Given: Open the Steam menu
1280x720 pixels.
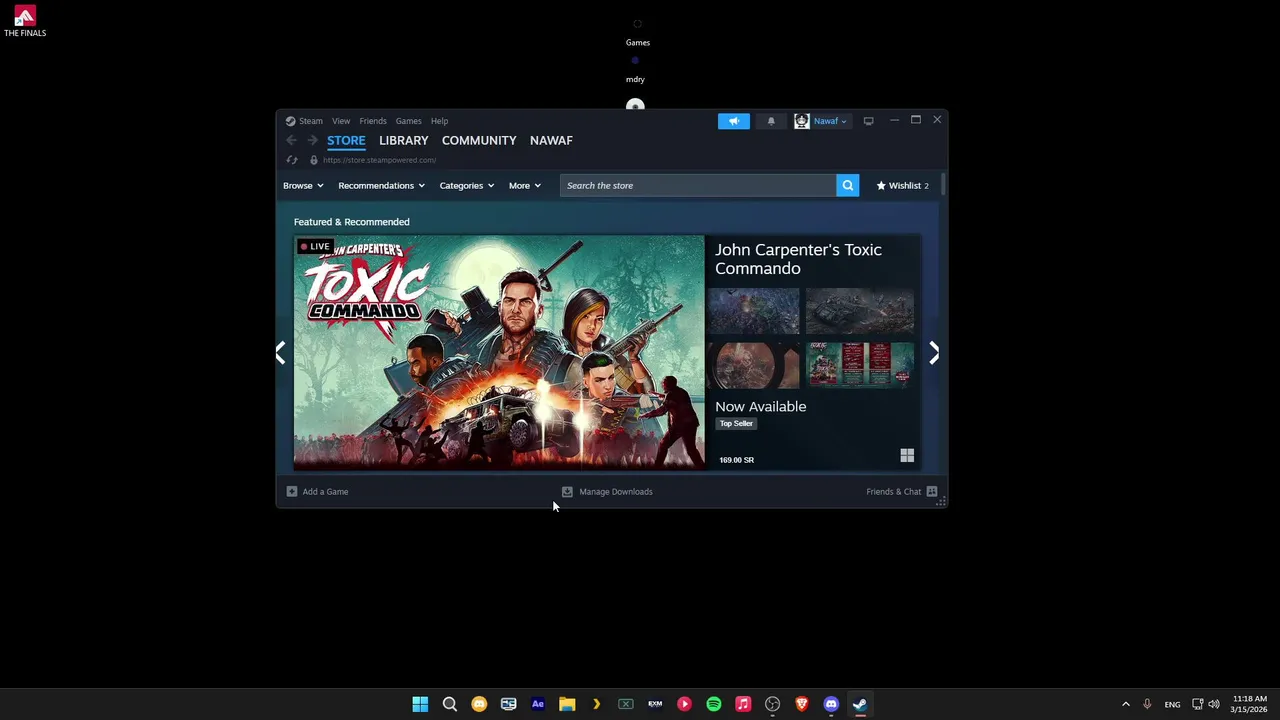Looking at the screenshot, I should pos(311,121).
